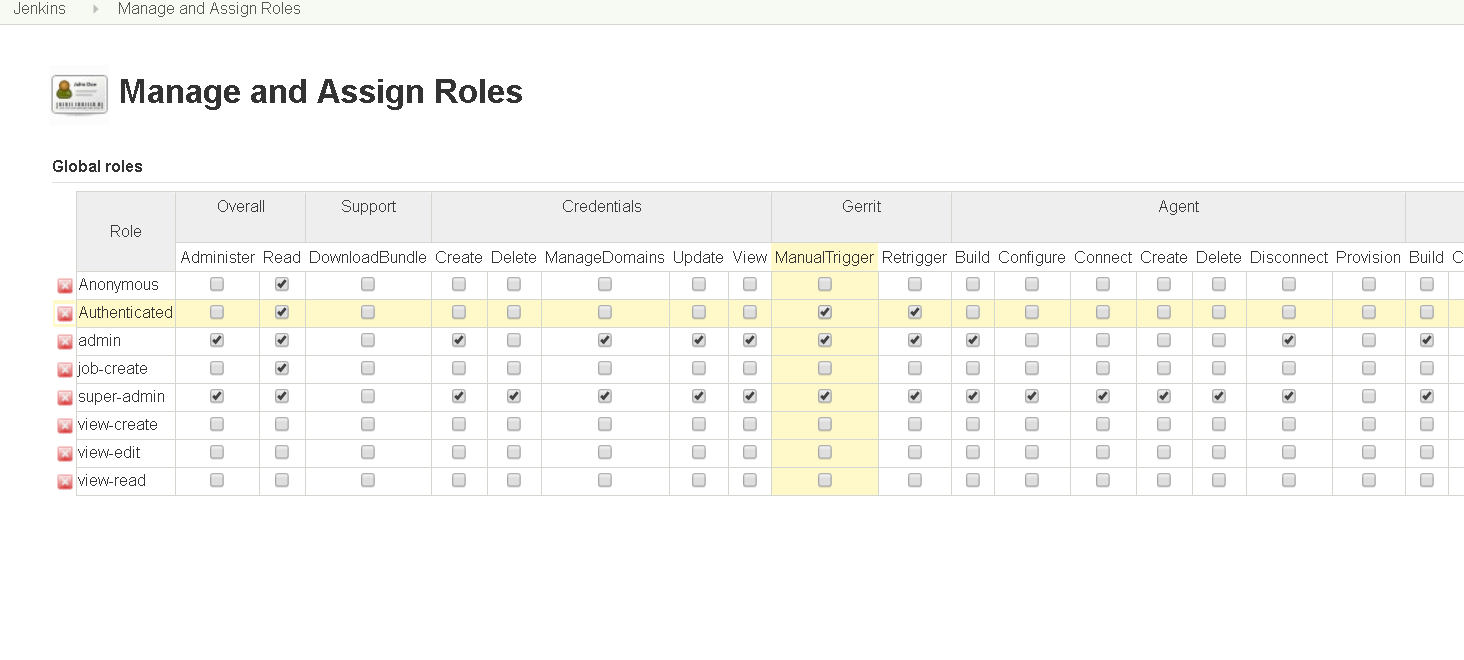Screen dimensions: 1464x660
Task: Click the Manage and Assign Roles page icon
Action: (x=80, y=94)
